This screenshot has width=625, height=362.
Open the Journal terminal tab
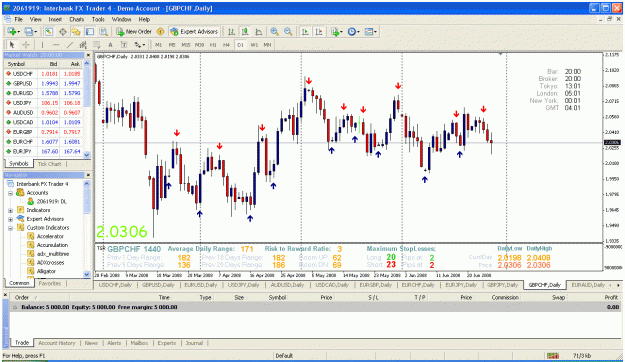tap(194, 343)
